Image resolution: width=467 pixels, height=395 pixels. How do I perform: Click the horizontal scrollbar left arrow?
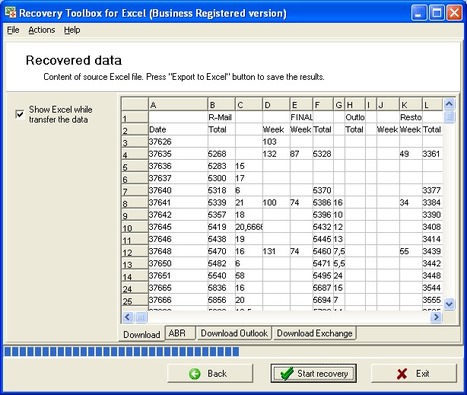pyautogui.click(x=128, y=317)
